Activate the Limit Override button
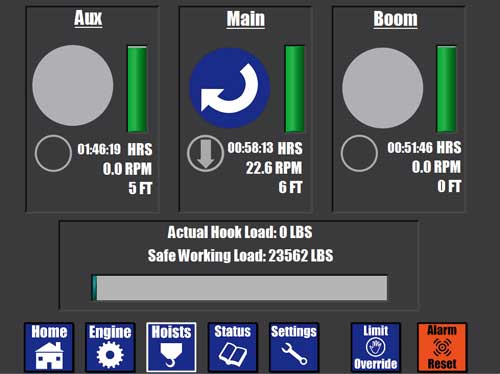Screen dimensions: 500x374 (376, 347)
